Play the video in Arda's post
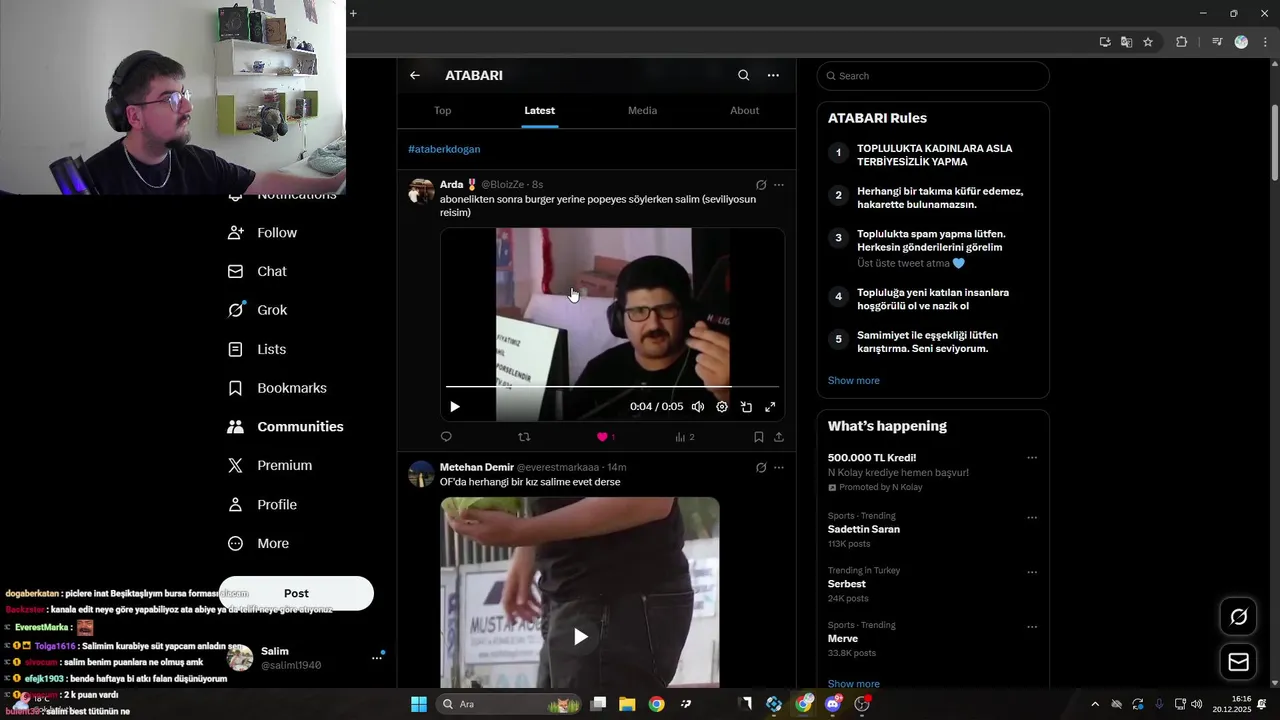The image size is (1280, 720). [x=455, y=407]
